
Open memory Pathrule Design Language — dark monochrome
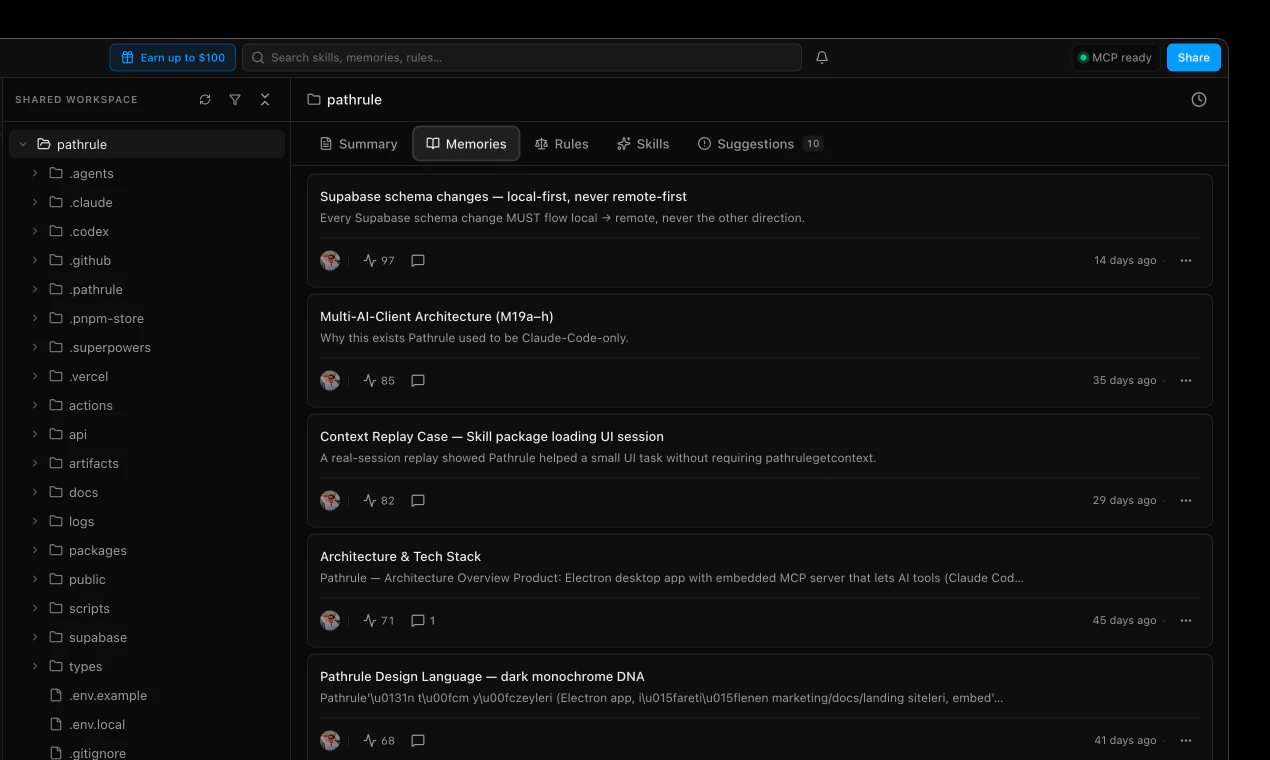pyautogui.click(x=482, y=677)
